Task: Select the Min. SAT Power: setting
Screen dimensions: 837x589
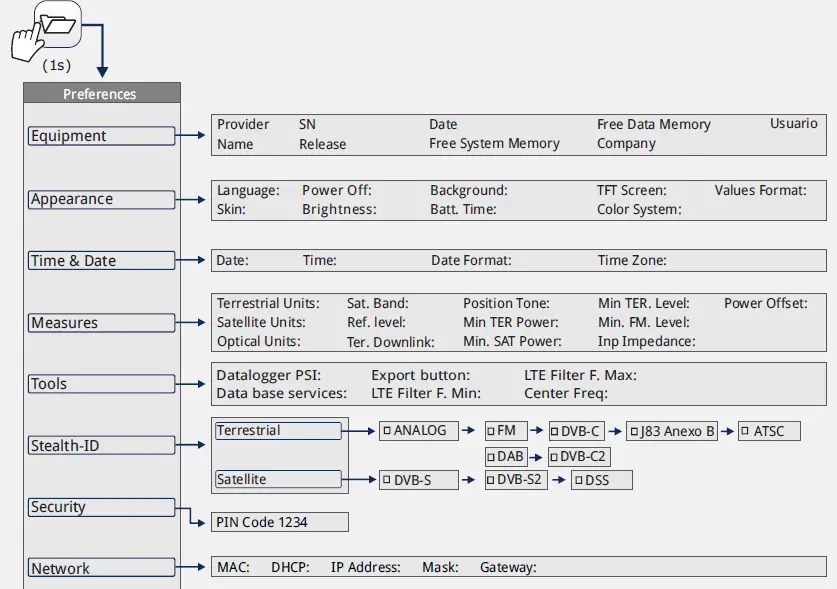Action: pos(512,341)
